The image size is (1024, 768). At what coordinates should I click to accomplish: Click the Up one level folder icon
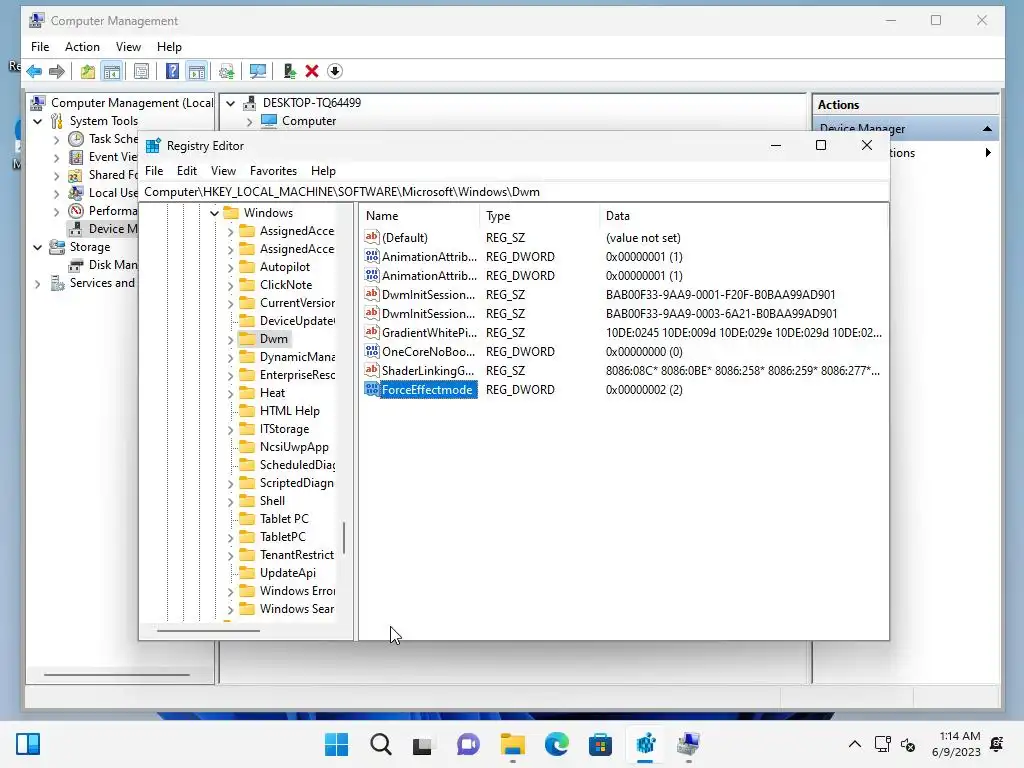[88, 71]
